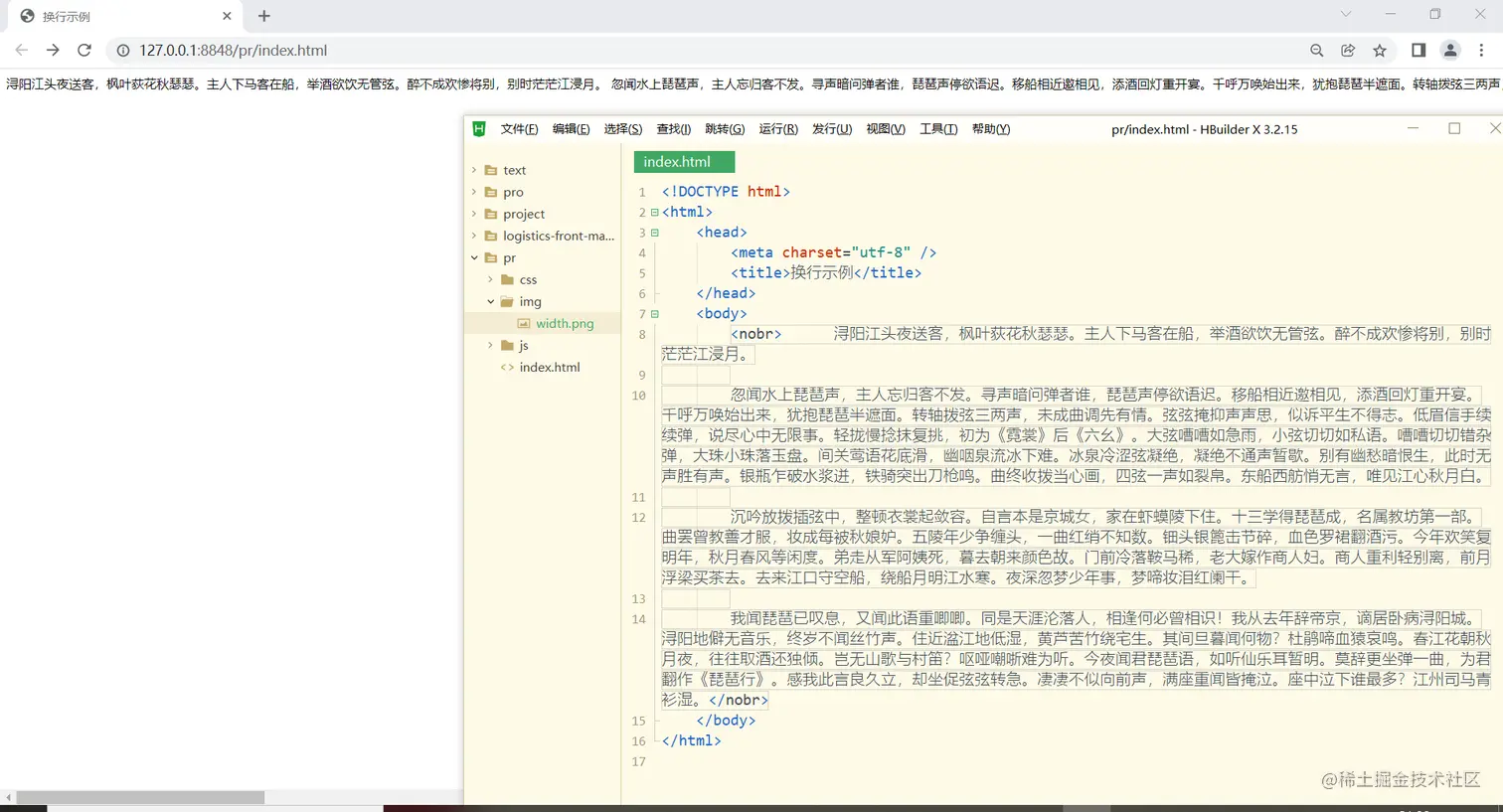
Task: Open the Chrome profile avatar menu
Action: tap(1449, 51)
